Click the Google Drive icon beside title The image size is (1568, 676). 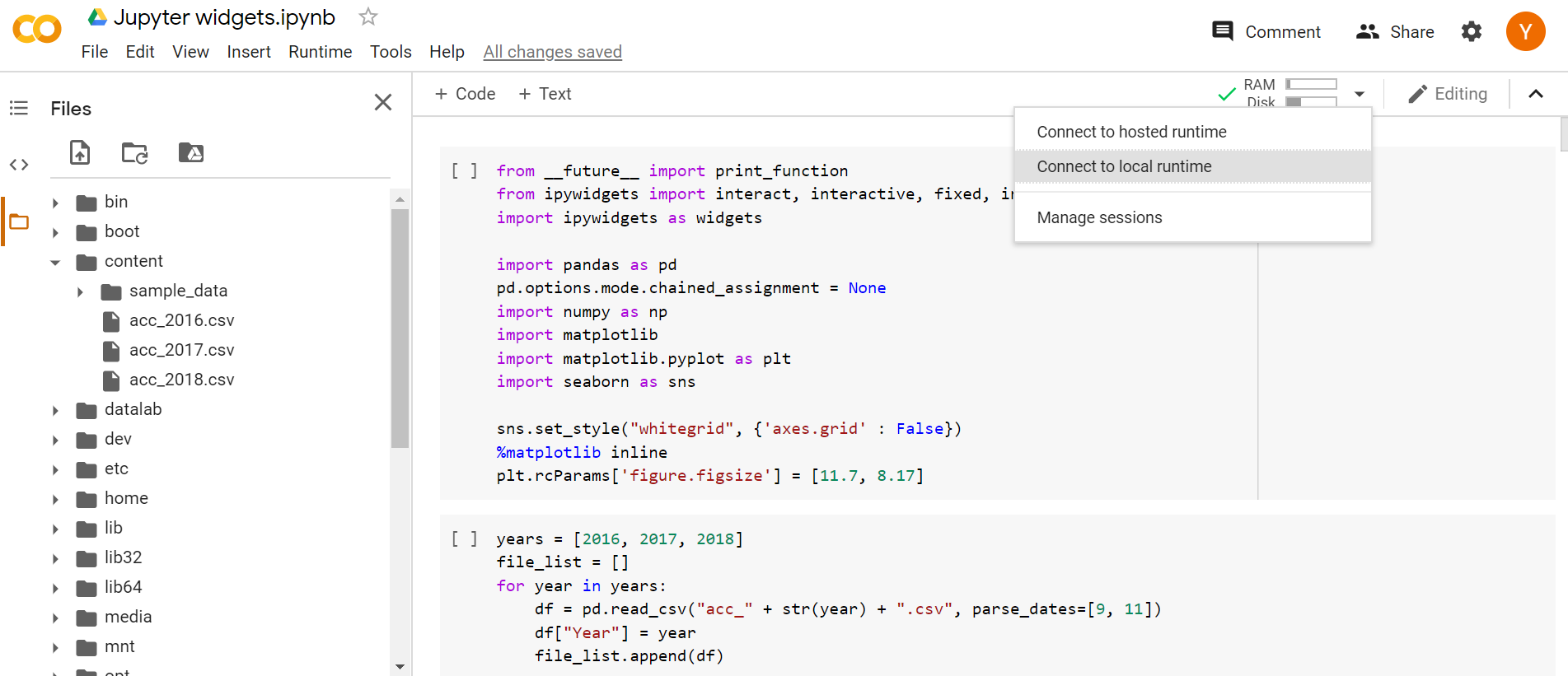click(x=97, y=17)
